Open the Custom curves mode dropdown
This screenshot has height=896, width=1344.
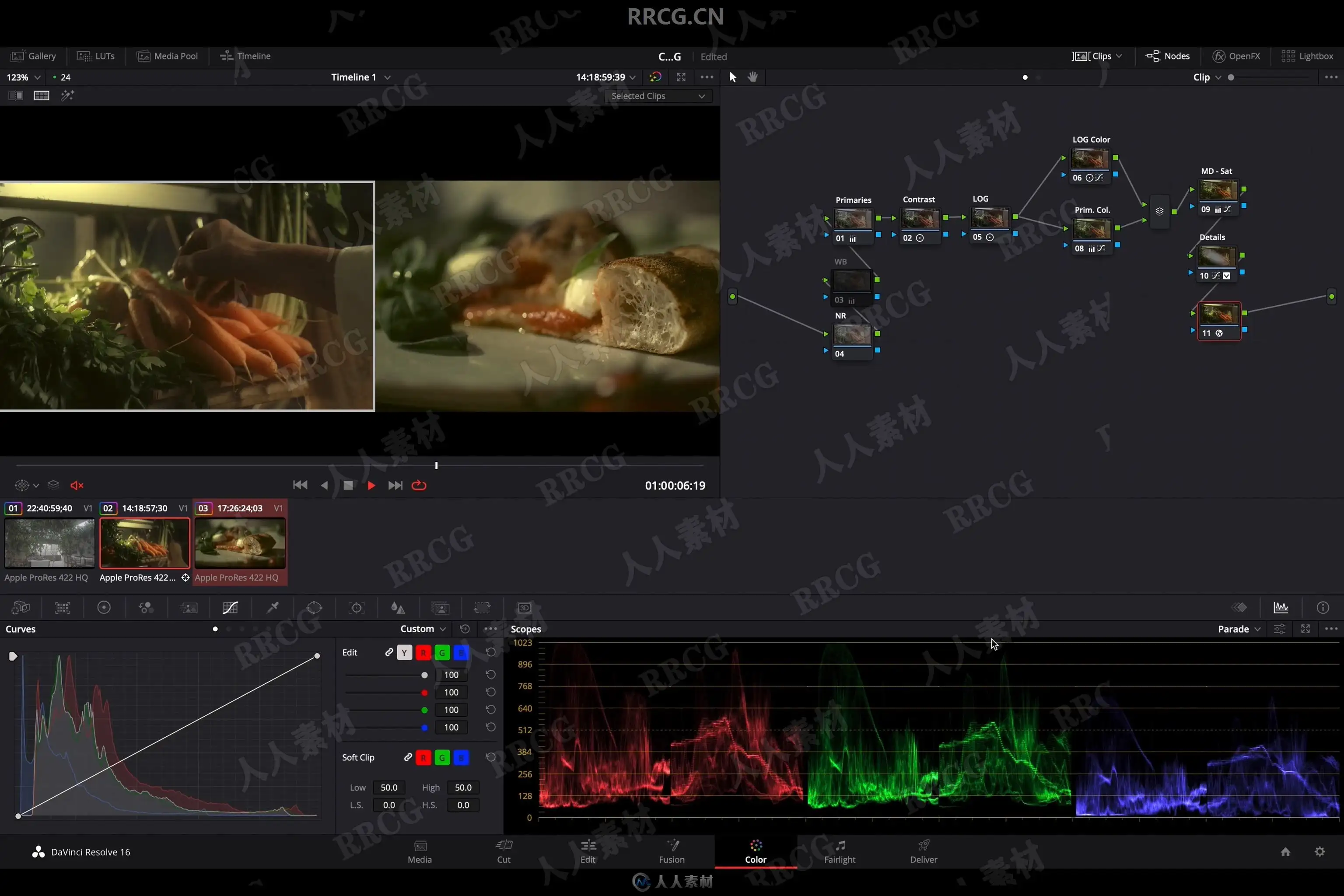click(x=422, y=629)
